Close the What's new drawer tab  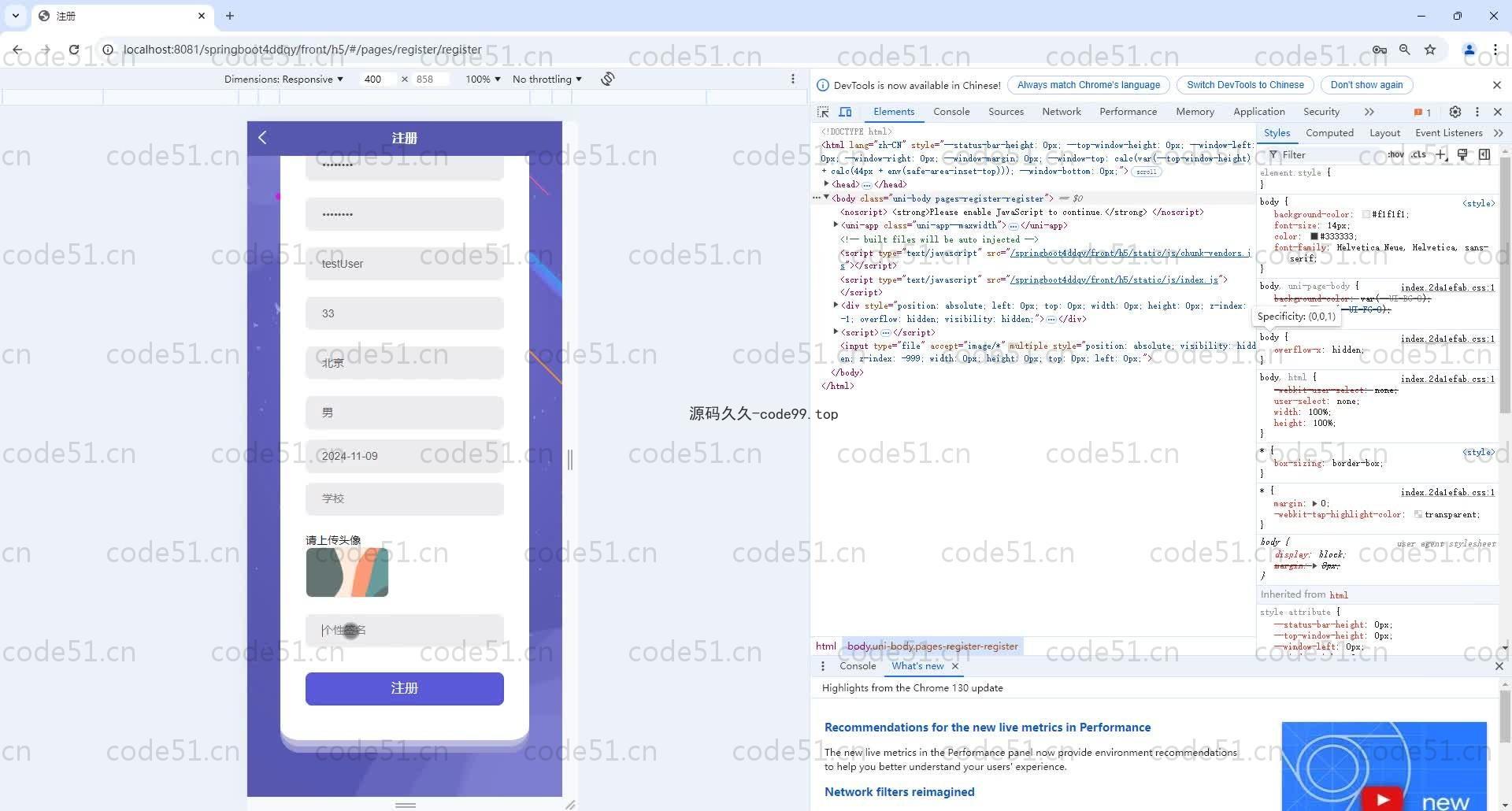[x=955, y=666]
